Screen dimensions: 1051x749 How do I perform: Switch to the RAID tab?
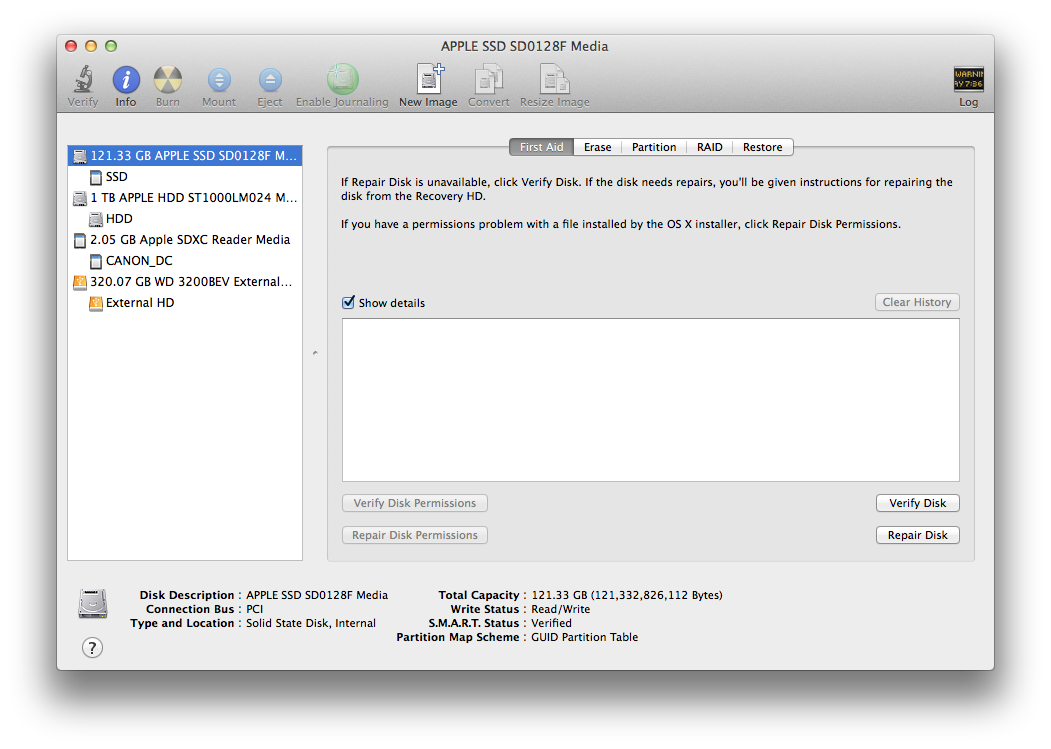[710, 147]
